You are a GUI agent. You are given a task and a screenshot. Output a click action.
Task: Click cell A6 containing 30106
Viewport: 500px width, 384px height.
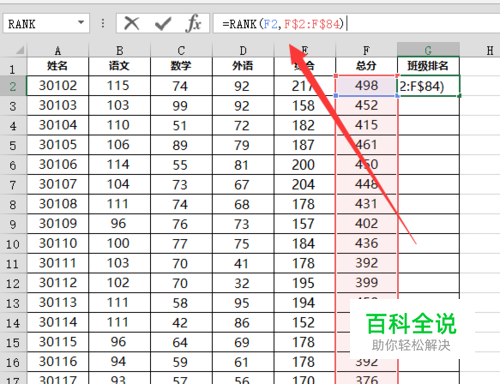click(x=58, y=165)
